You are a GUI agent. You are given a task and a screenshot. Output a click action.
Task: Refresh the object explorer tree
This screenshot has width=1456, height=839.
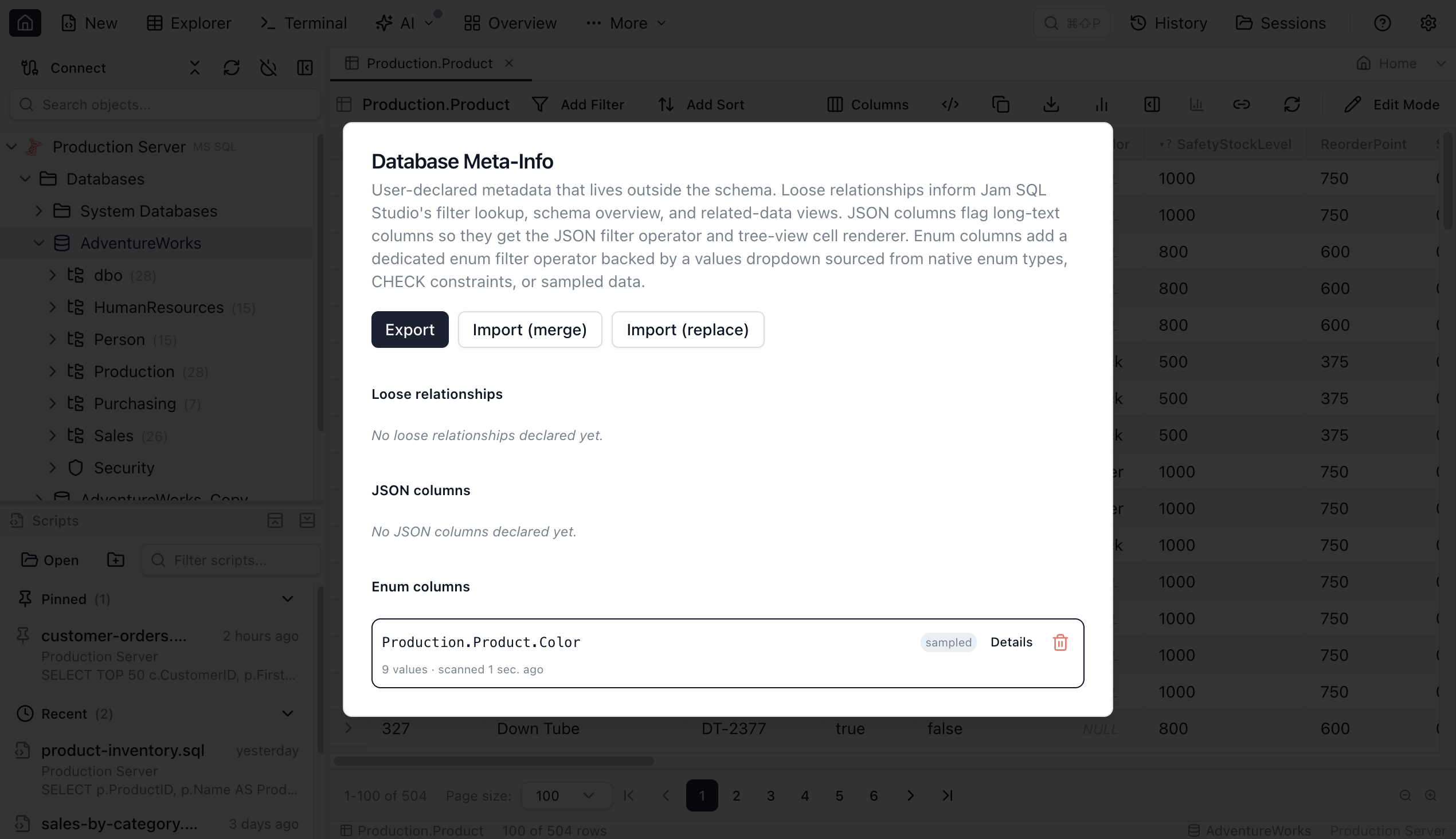tap(231, 68)
